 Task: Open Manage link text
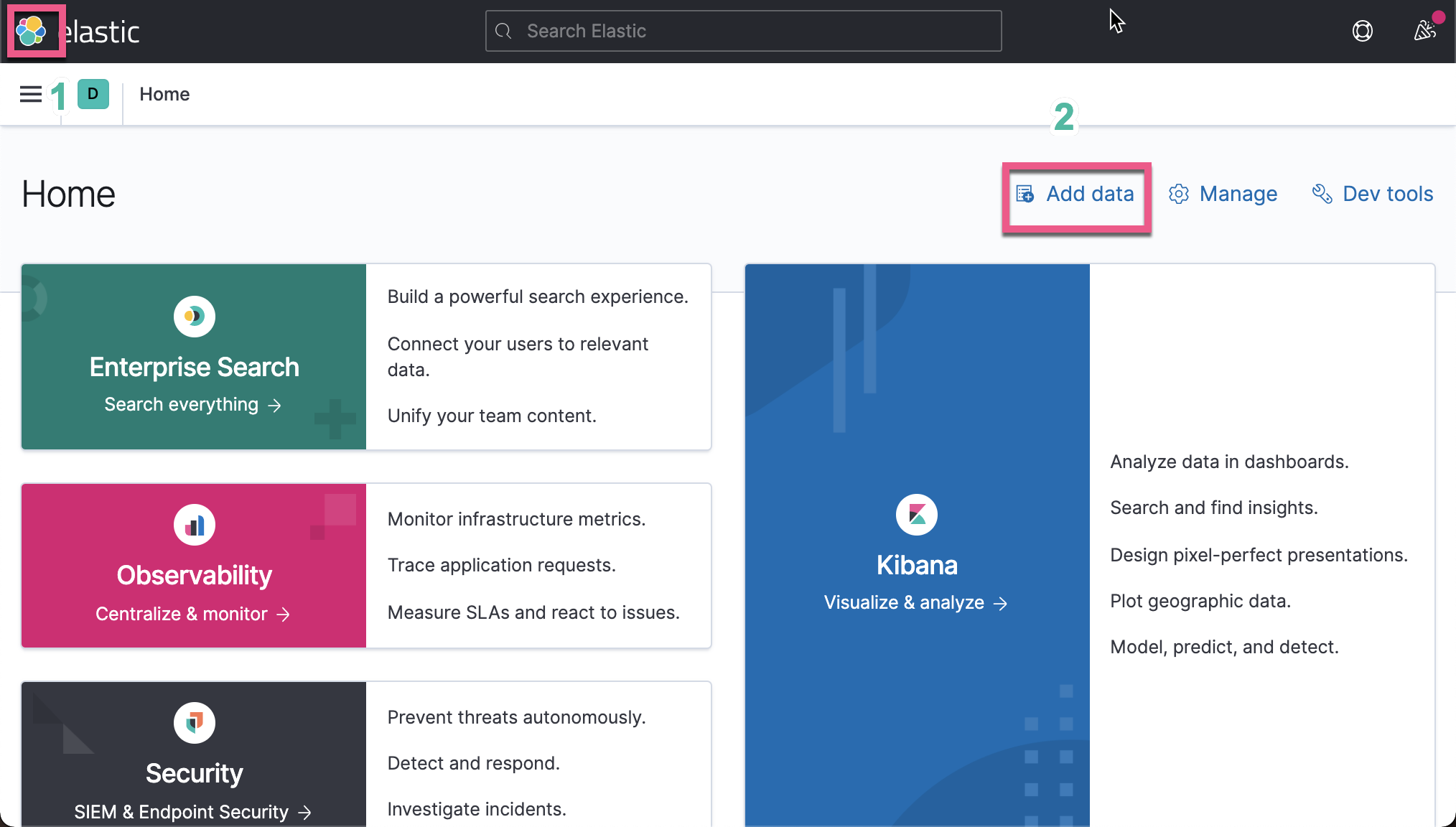[1238, 194]
